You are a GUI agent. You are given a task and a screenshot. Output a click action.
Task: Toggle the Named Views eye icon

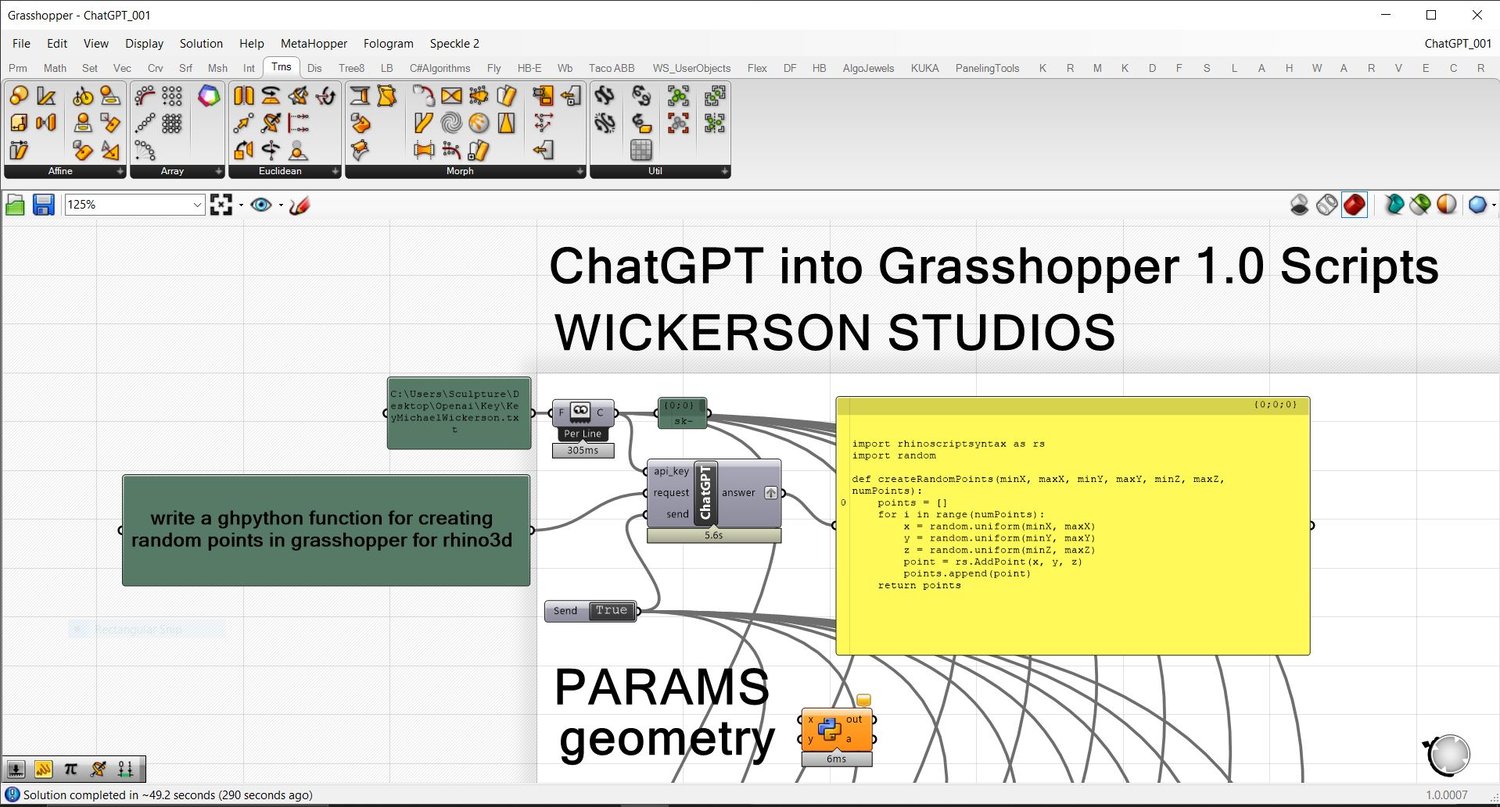tap(262, 205)
